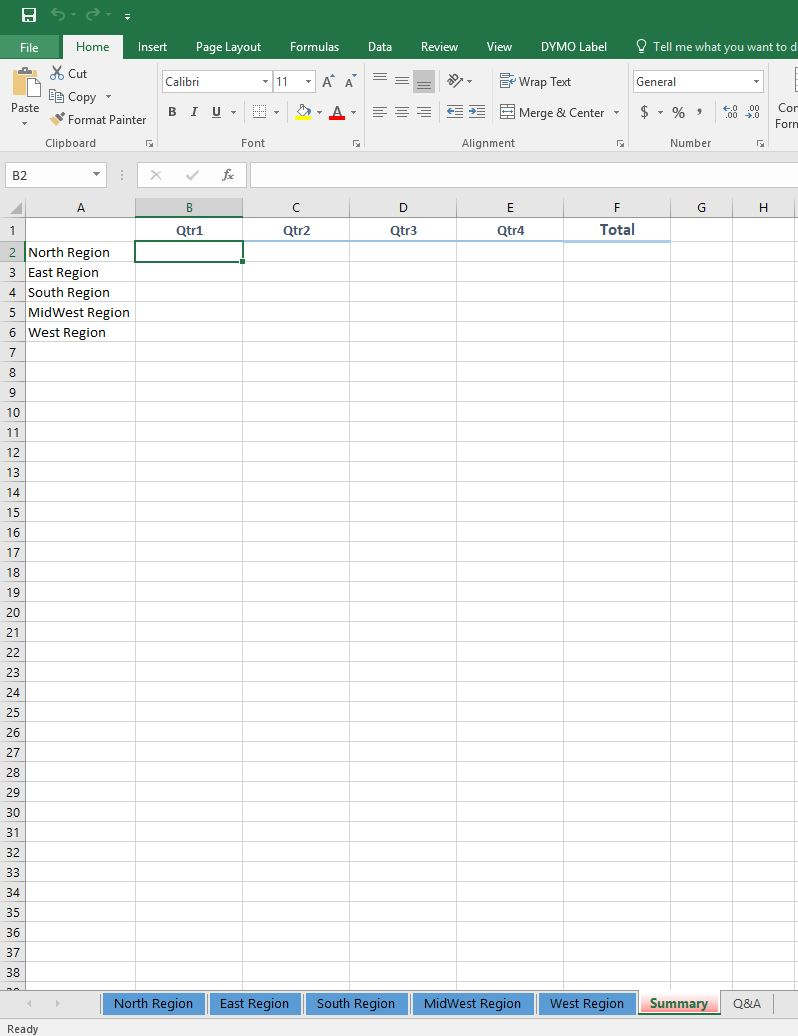
Task: Open the Copy options arrow
Action: pos(108,96)
